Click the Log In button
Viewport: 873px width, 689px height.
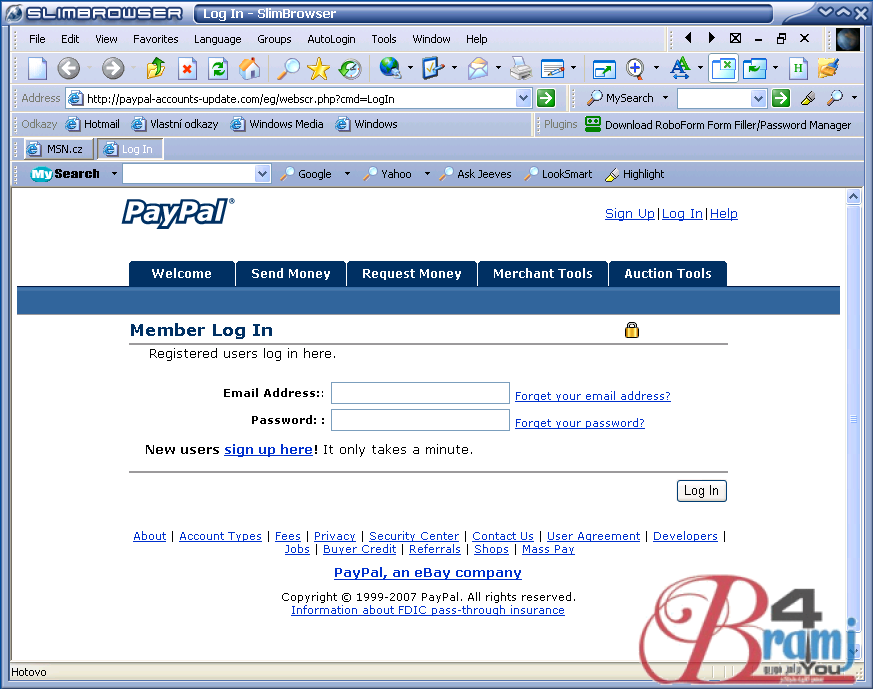pyautogui.click(x=701, y=491)
